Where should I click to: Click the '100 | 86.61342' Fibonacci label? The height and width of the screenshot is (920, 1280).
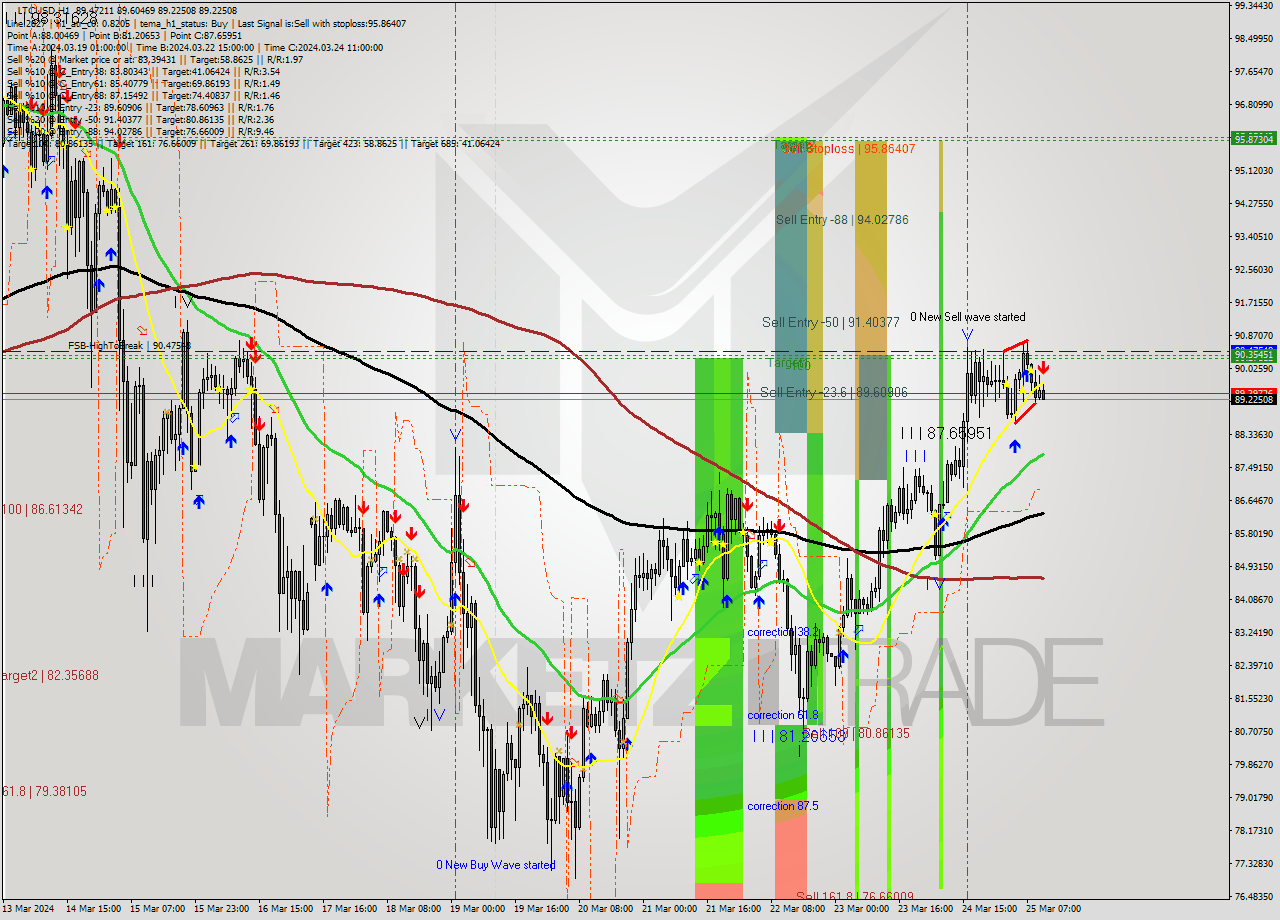42,509
